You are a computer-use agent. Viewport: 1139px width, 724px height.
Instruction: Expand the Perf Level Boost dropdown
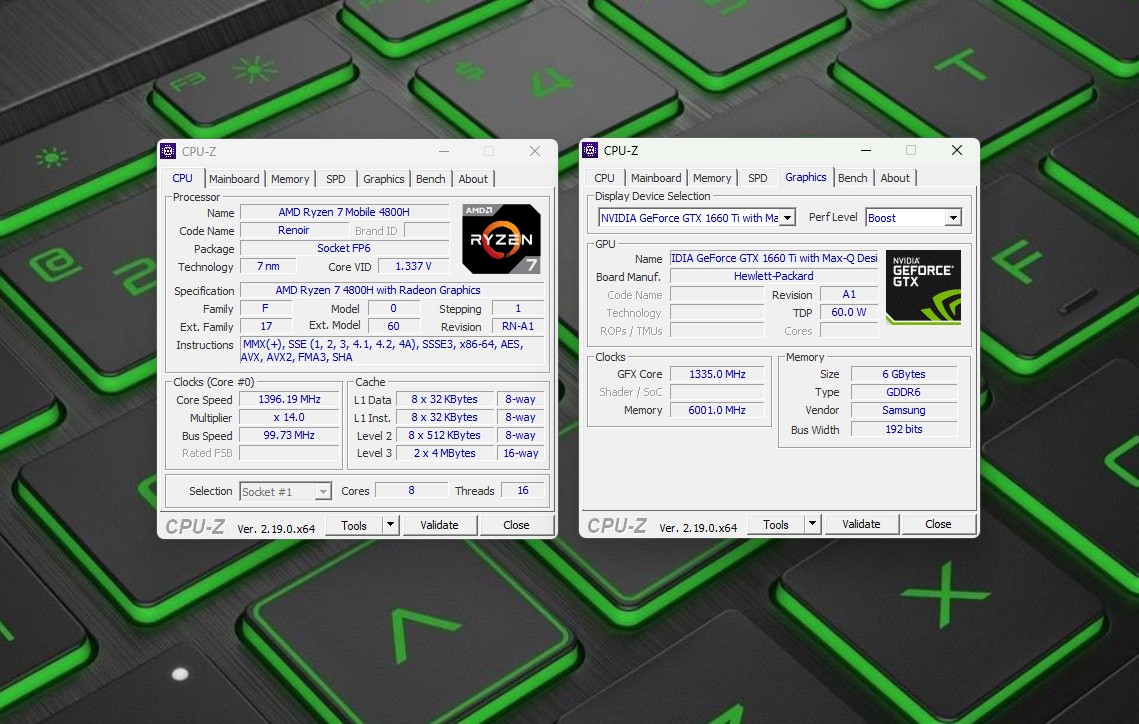tap(952, 218)
